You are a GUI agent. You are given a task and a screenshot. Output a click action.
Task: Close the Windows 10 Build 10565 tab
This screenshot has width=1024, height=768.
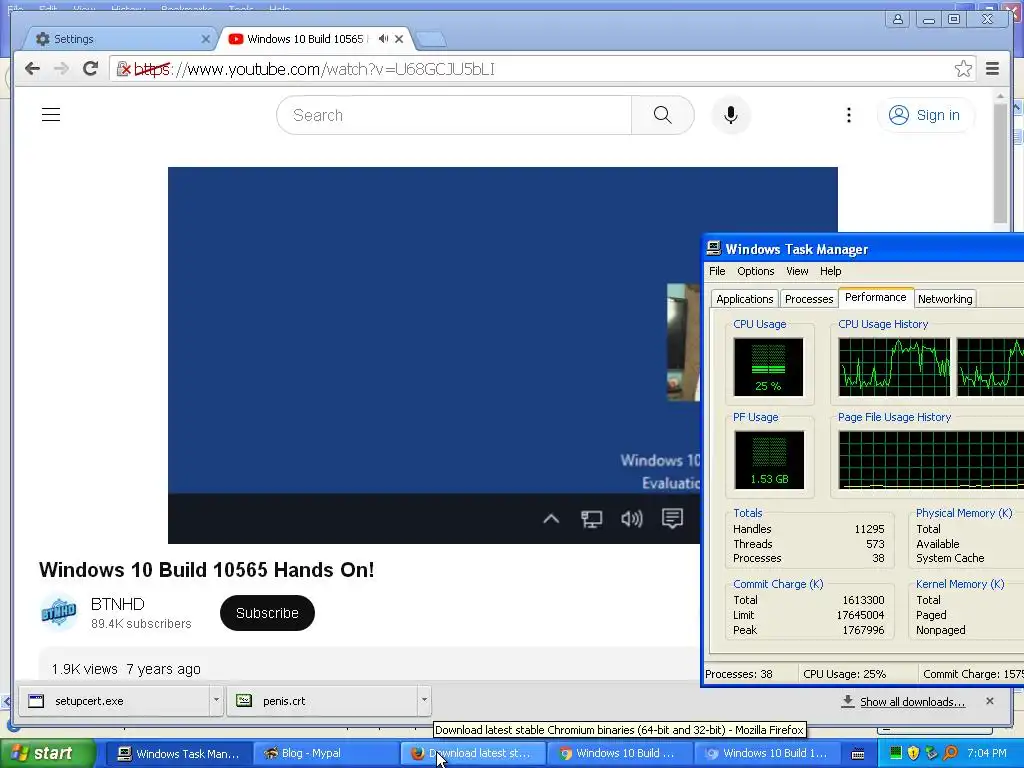pyautogui.click(x=399, y=39)
